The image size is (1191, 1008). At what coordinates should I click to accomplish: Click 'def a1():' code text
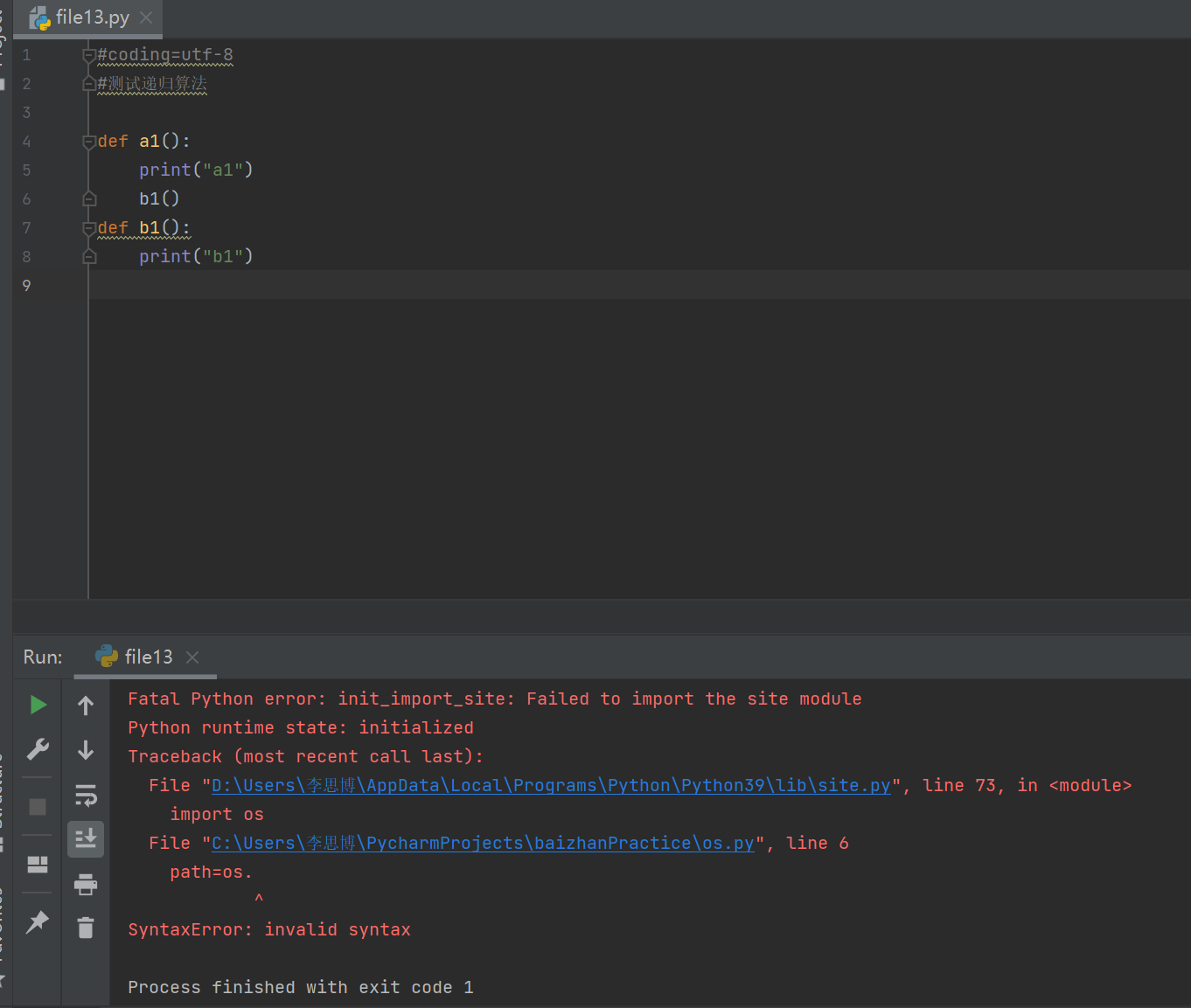pyautogui.click(x=143, y=141)
